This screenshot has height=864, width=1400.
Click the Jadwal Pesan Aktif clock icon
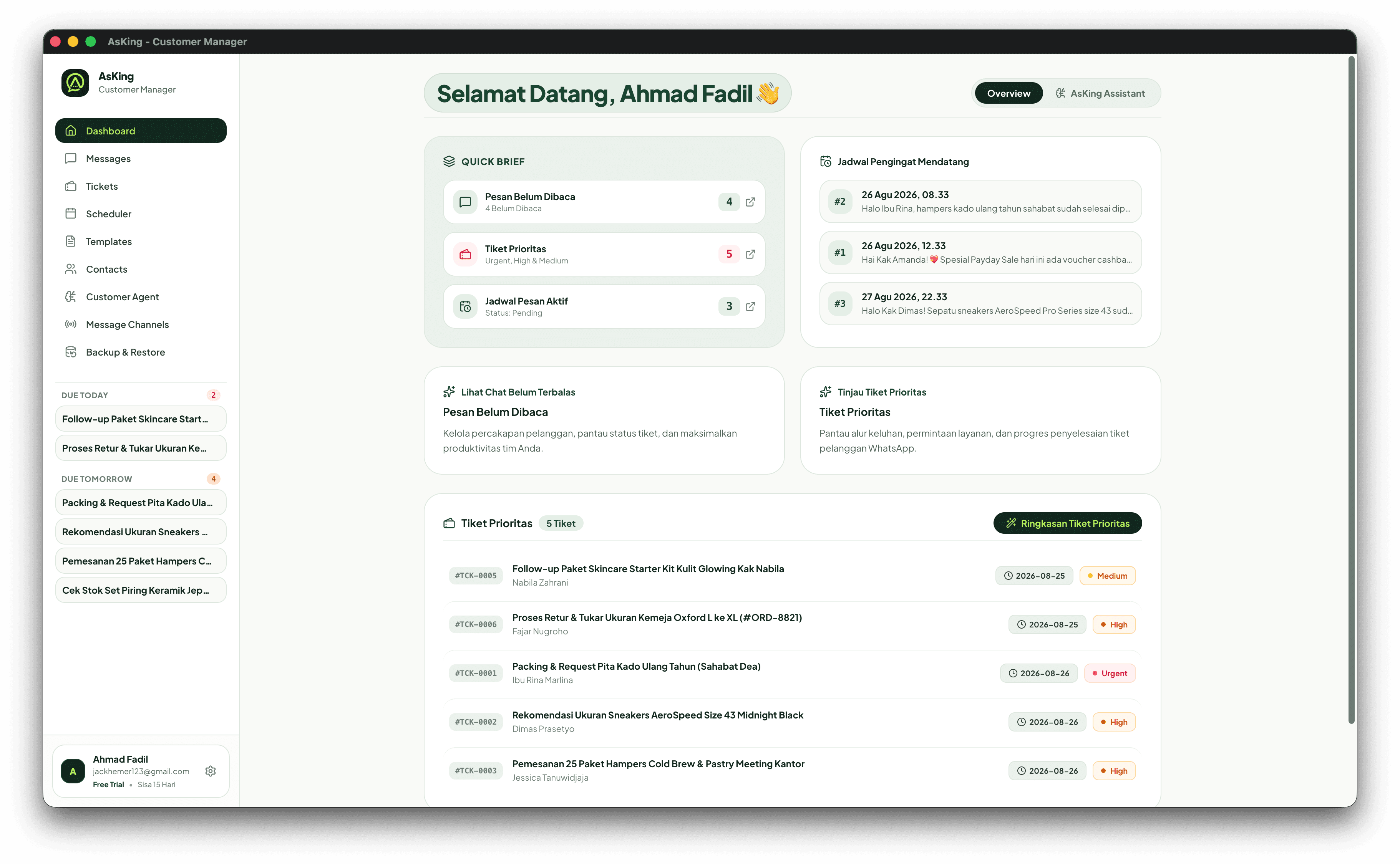point(465,306)
